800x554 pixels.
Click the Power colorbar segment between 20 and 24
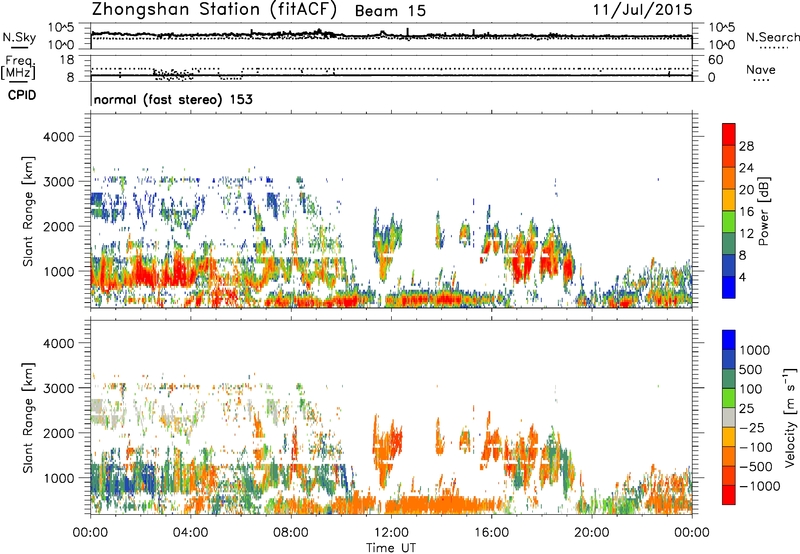pyautogui.click(x=729, y=178)
